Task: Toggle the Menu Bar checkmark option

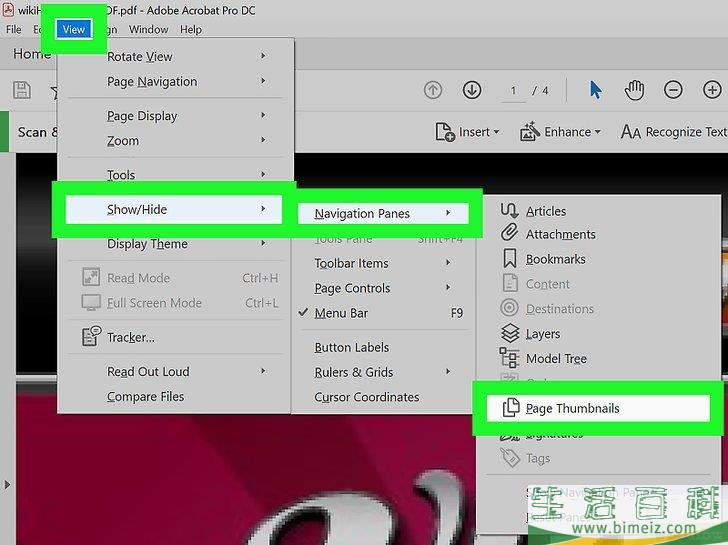Action: click(x=383, y=313)
